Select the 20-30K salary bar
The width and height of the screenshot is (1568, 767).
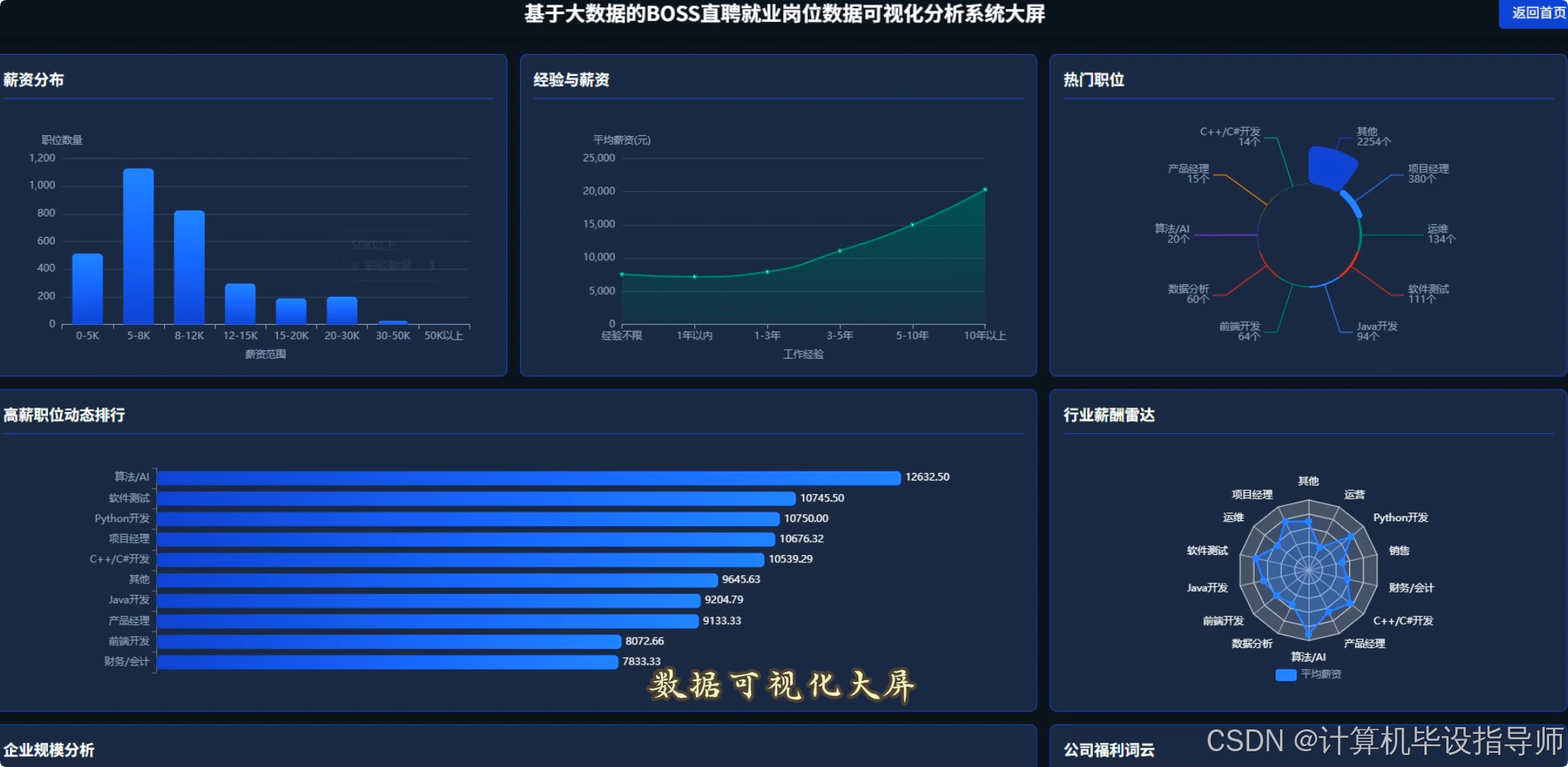coord(342,311)
